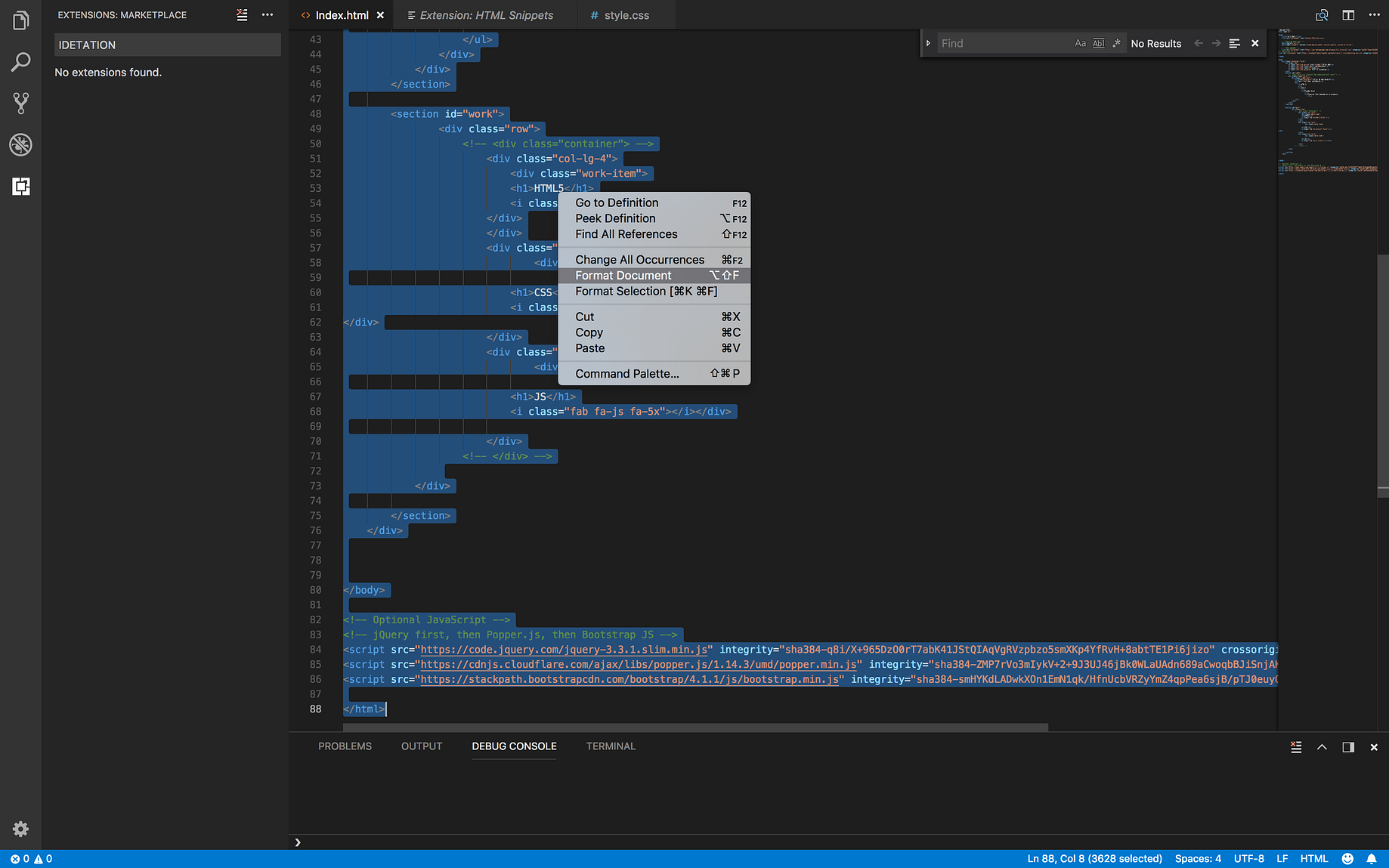Collapse the panel using the chevron arrow

[x=1322, y=746]
